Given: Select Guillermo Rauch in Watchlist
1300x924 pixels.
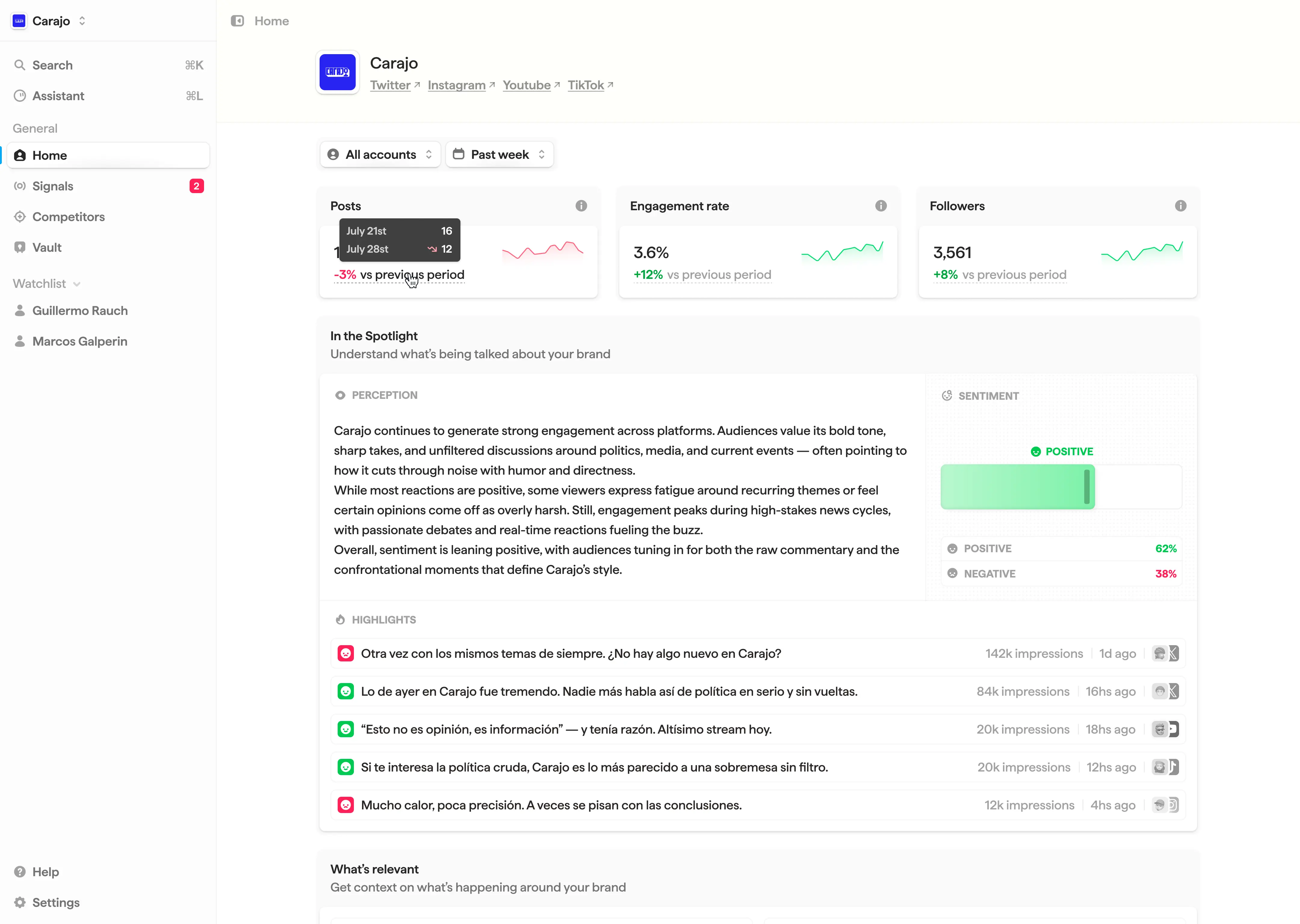Looking at the screenshot, I should point(80,311).
